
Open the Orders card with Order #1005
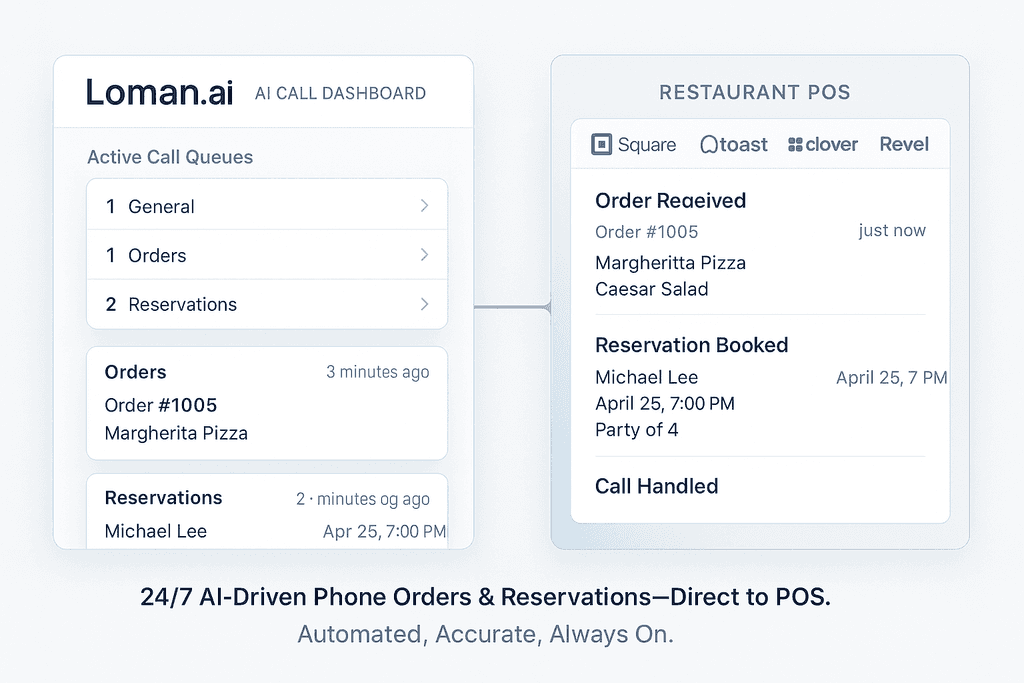tap(266, 403)
